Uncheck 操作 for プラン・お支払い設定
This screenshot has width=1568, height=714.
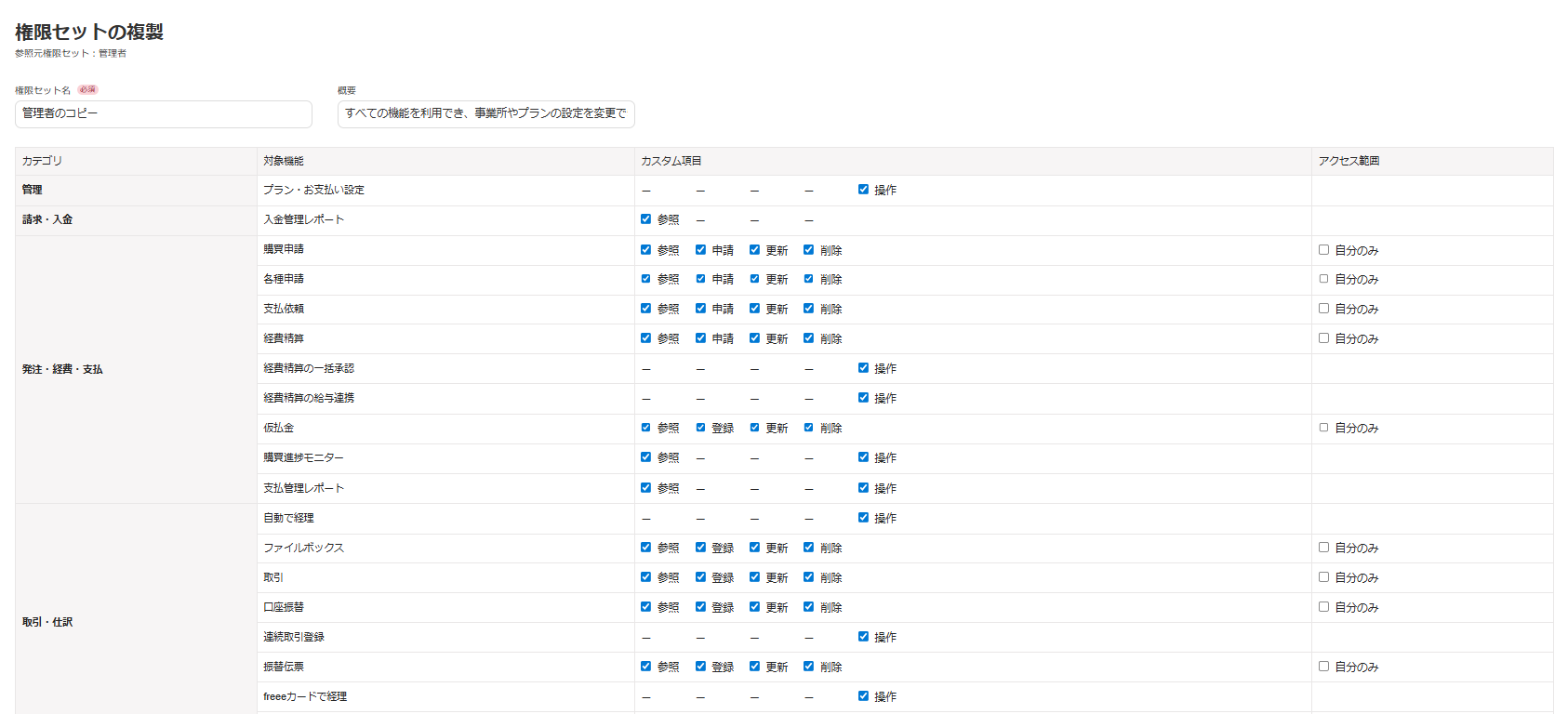point(863,190)
